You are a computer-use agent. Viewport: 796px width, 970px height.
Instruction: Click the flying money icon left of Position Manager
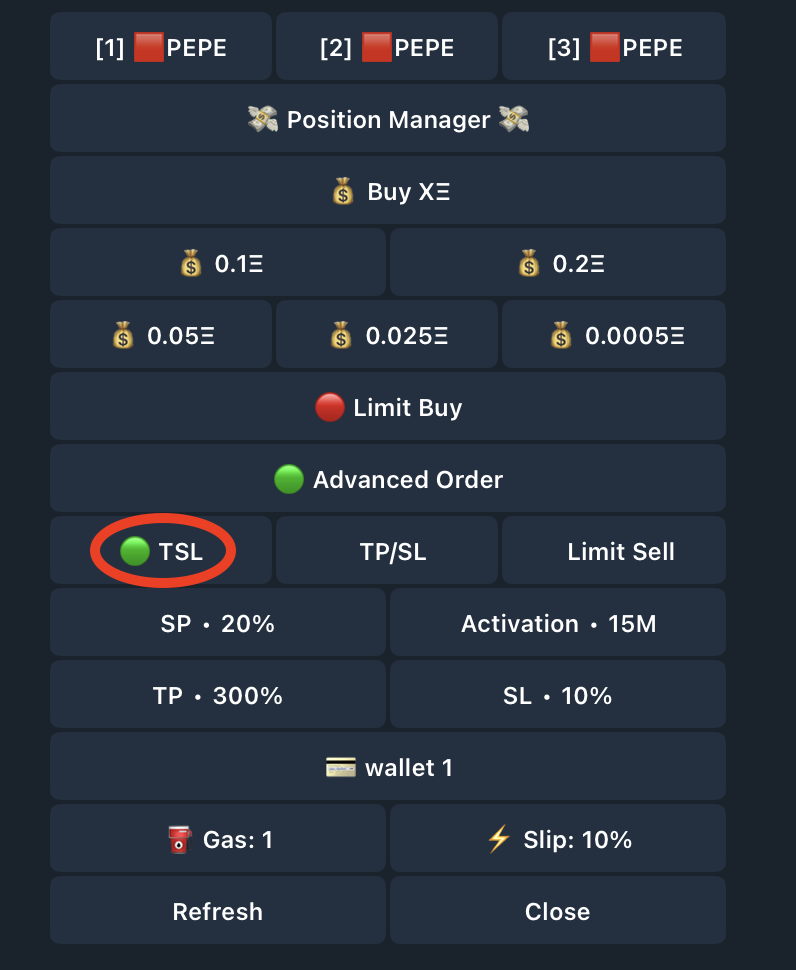pyautogui.click(x=263, y=119)
